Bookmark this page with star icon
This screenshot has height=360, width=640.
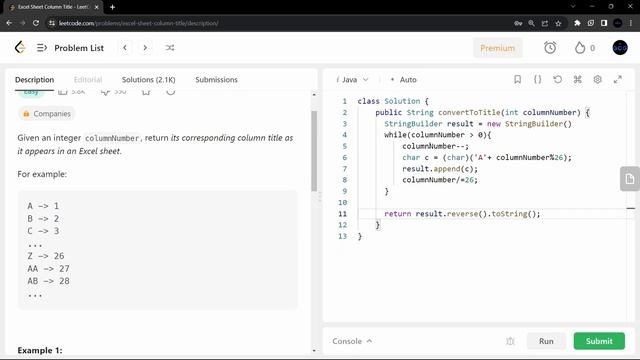click(558, 23)
